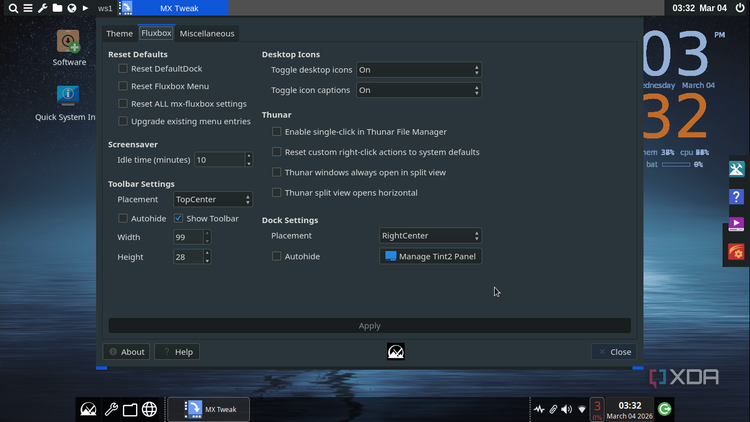Open Toggle icon captions dropdown
750x422 pixels.
pyautogui.click(x=419, y=90)
